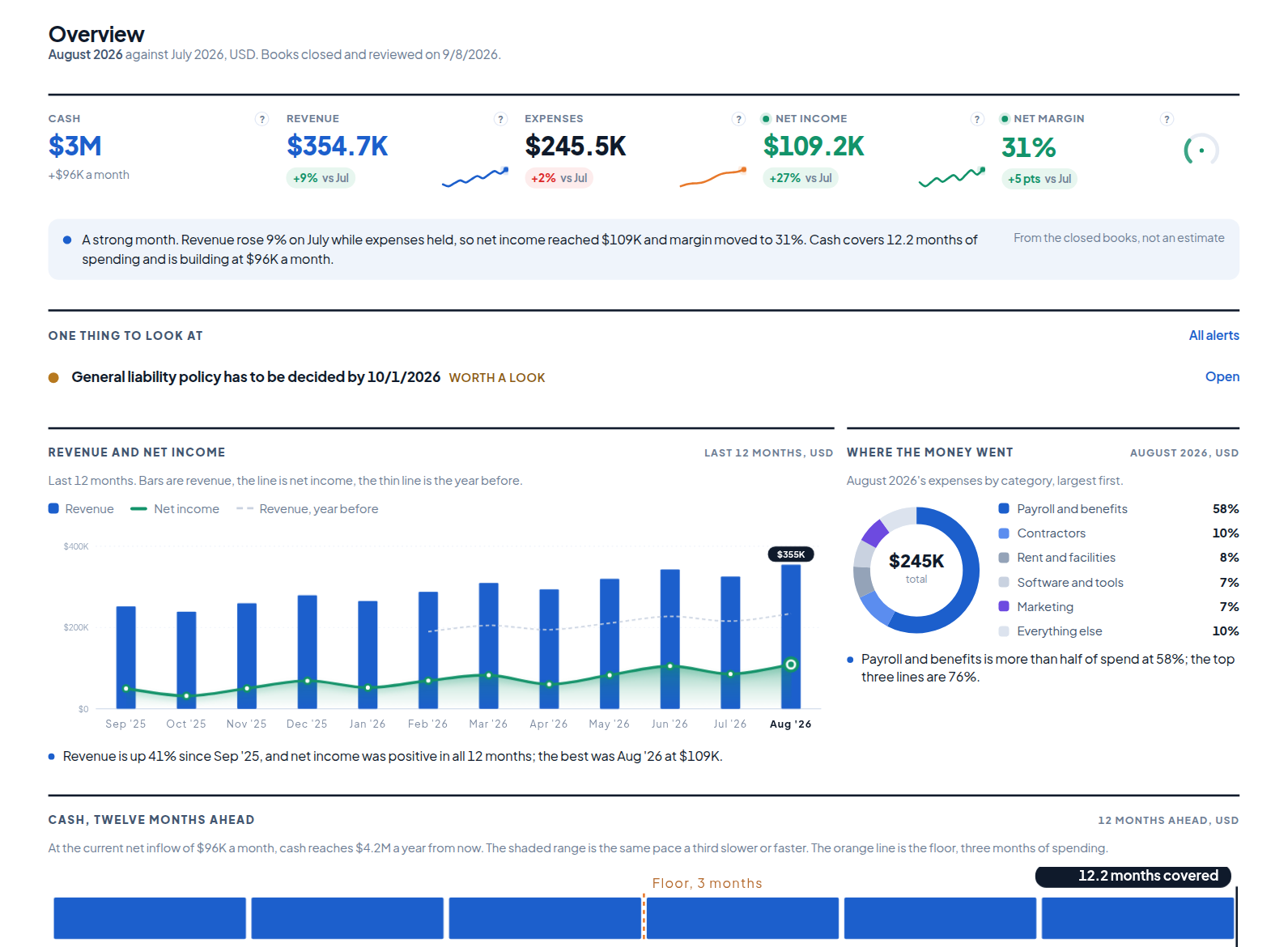Click the +9% vs Jul revenue badge
Viewport: 1288px width, 947px height.
tap(321, 178)
